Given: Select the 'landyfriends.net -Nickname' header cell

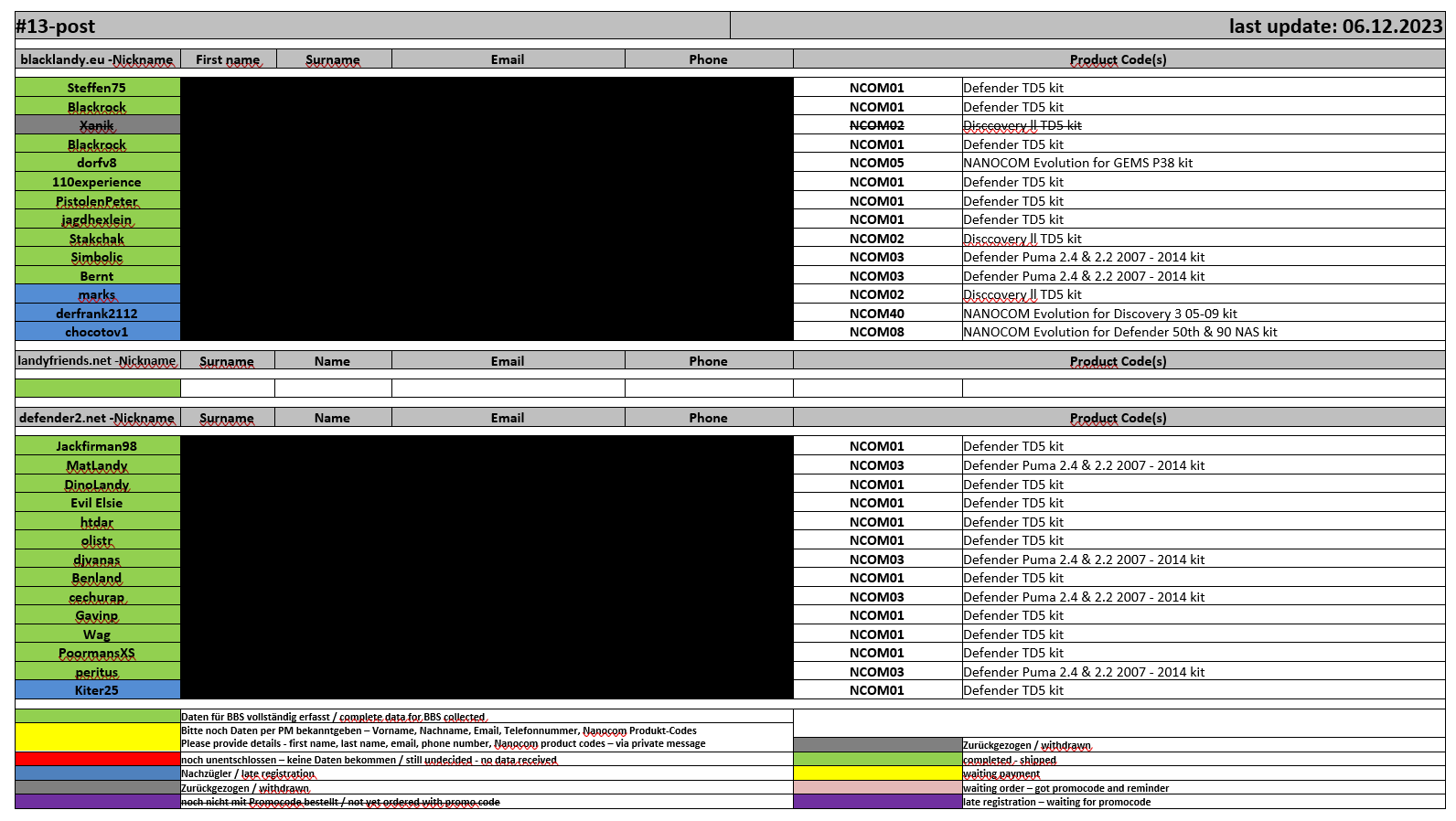Looking at the screenshot, I should (x=98, y=361).
